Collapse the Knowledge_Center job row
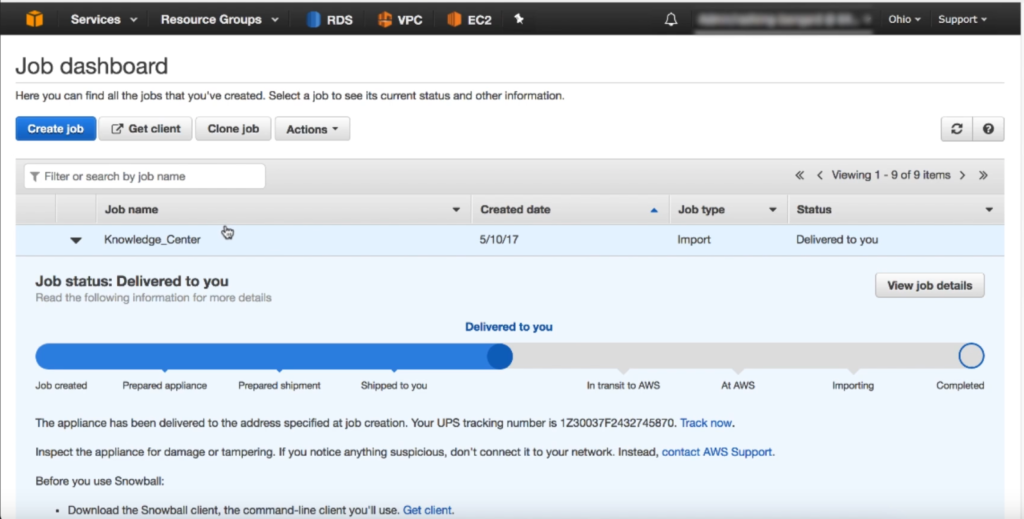 [x=75, y=240]
